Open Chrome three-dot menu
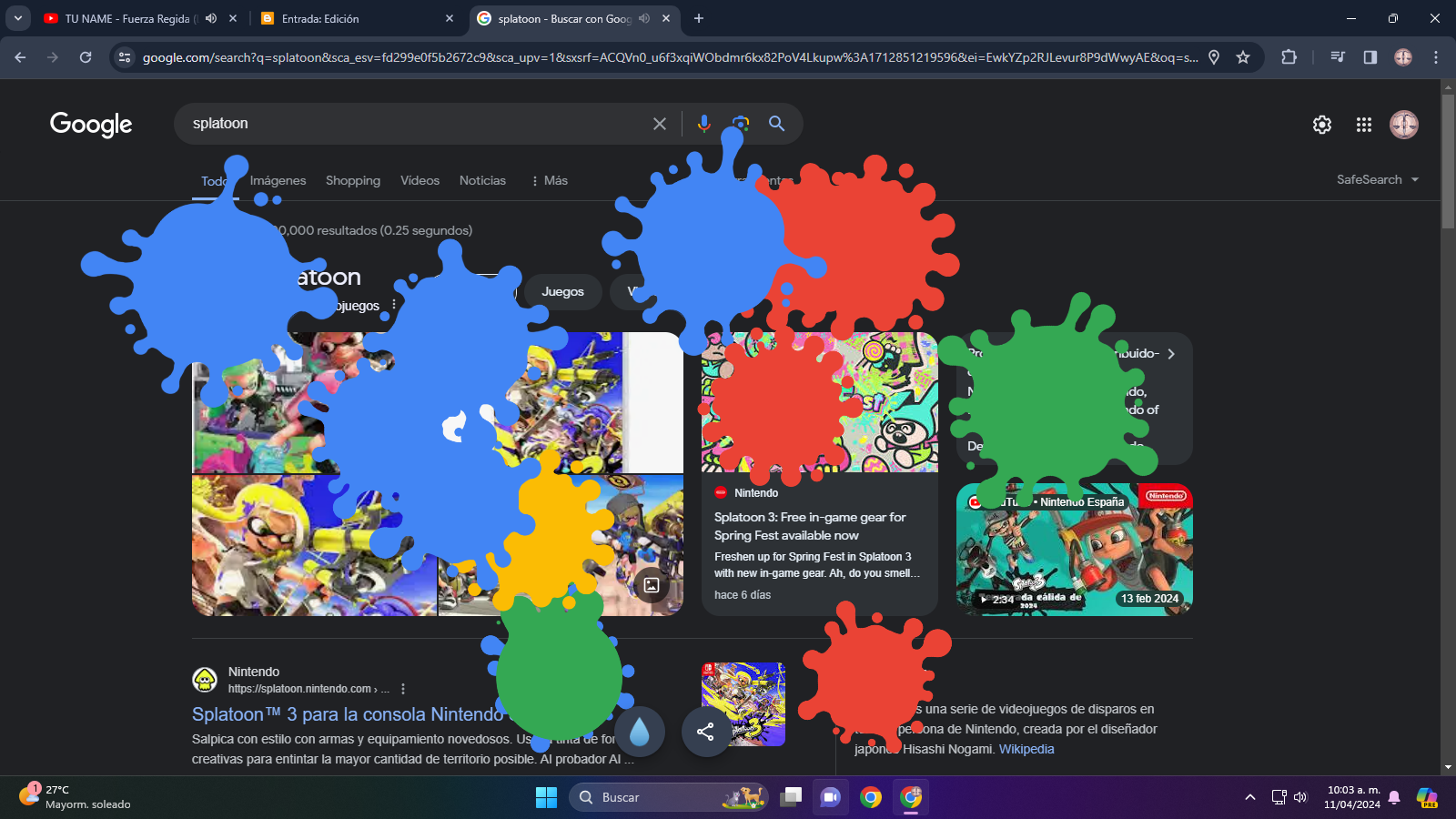Image resolution: width=1456 pixels, height=819 pixels. coord(1436,57)
